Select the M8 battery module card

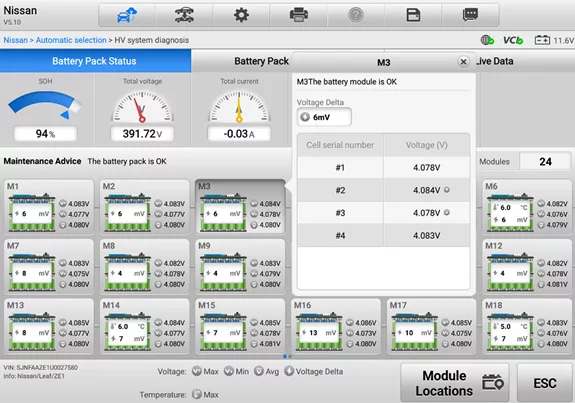pos(144,266)
